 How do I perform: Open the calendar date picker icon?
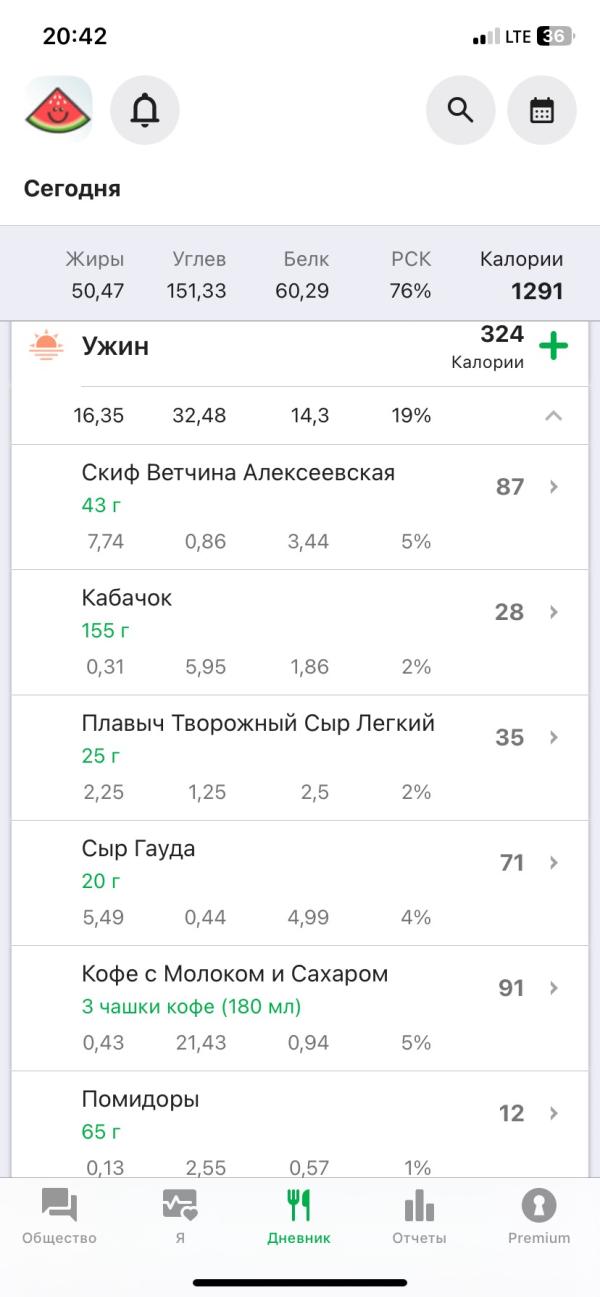(542, 110)
